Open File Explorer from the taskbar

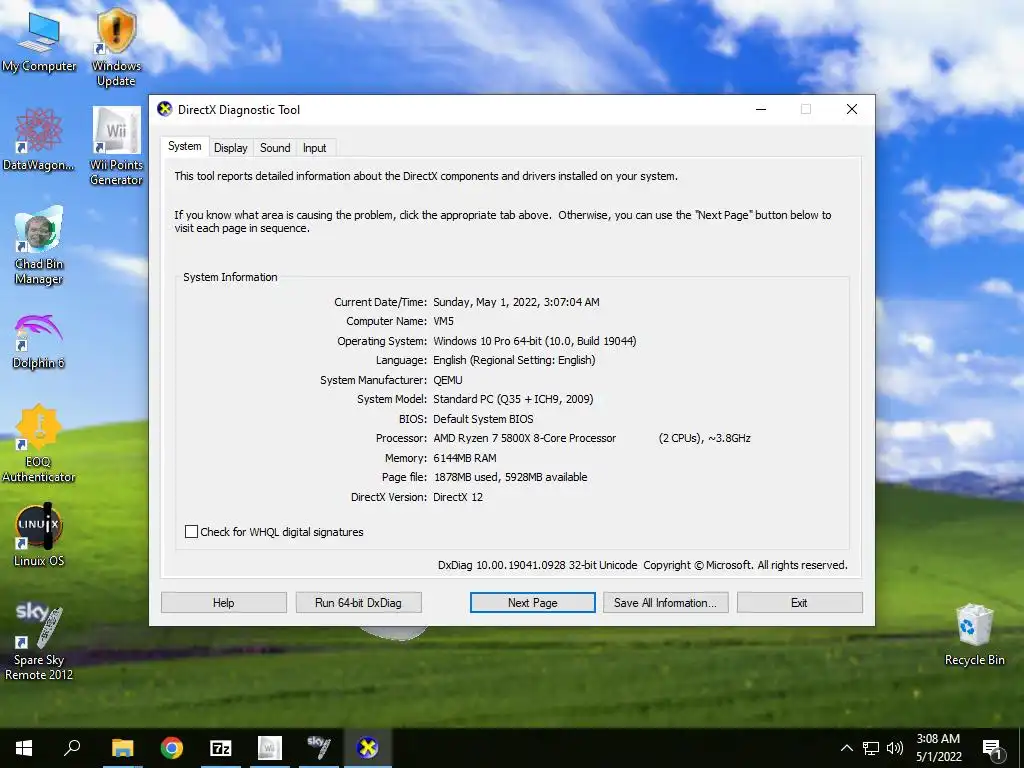(122, 748)
